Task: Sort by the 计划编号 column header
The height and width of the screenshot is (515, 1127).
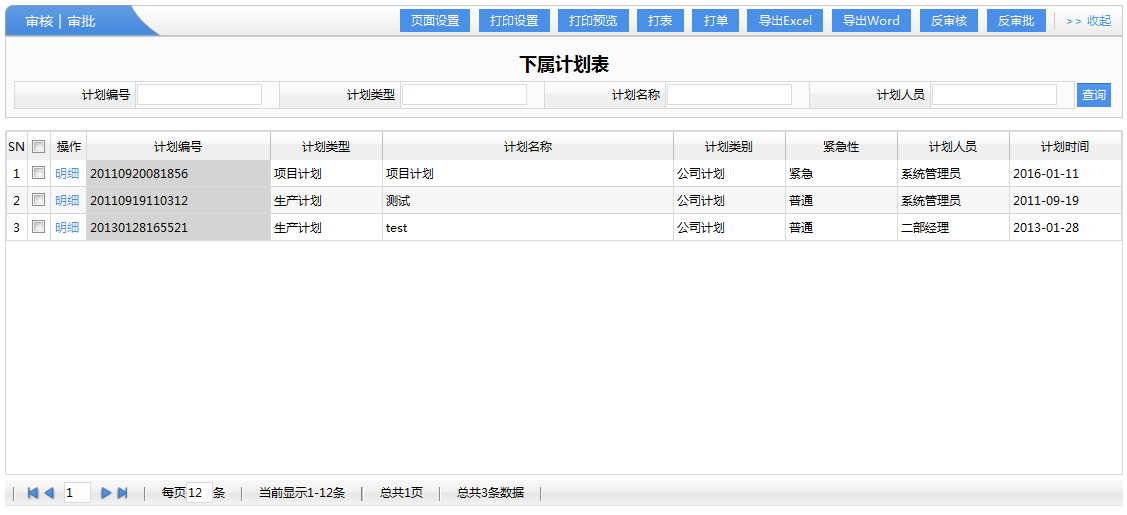Action: coord(178,147)
